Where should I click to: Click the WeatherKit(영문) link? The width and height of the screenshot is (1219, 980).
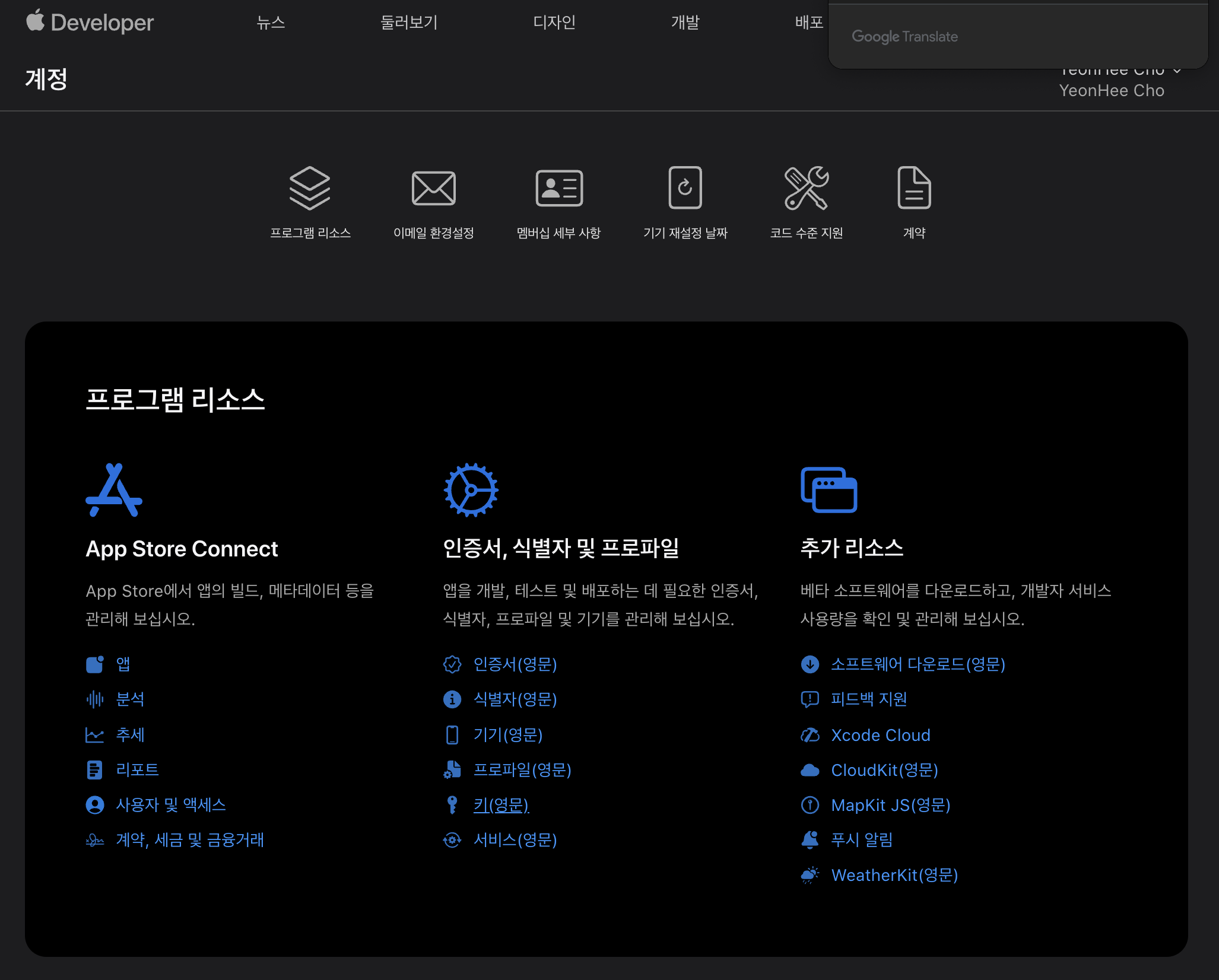click(x=894, y=875)
